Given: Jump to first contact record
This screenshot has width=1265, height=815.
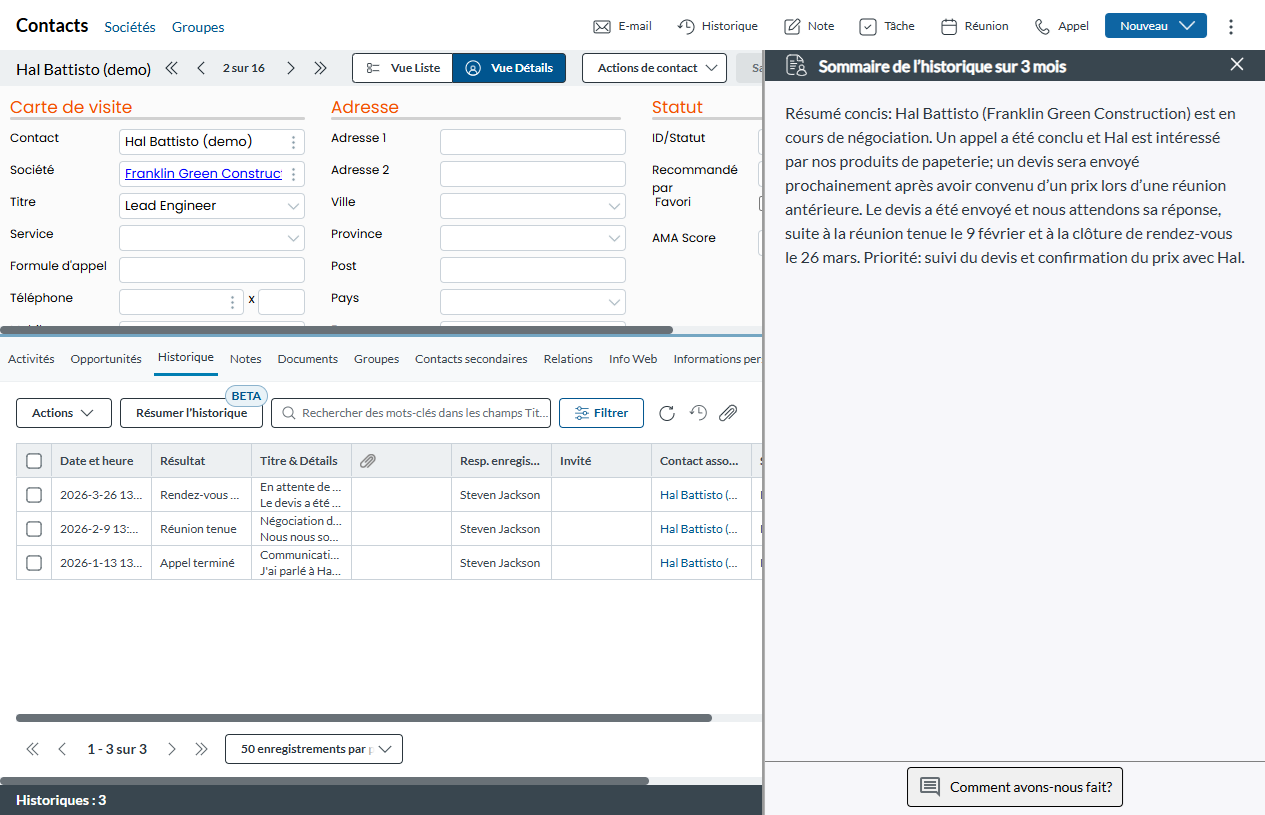Looking at the screenshot, I should pyautogui.click(x=171, y=68).
